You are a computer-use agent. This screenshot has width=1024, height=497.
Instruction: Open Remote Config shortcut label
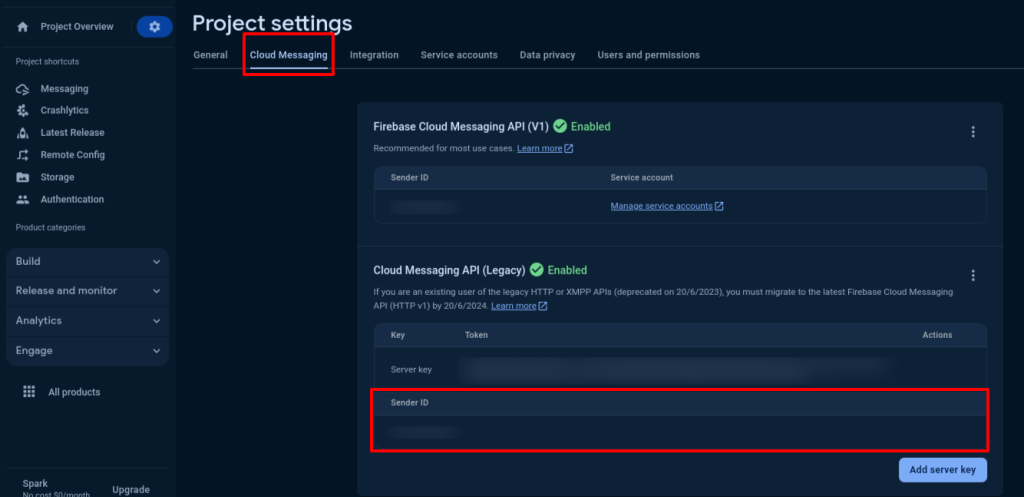pos(72,155)
